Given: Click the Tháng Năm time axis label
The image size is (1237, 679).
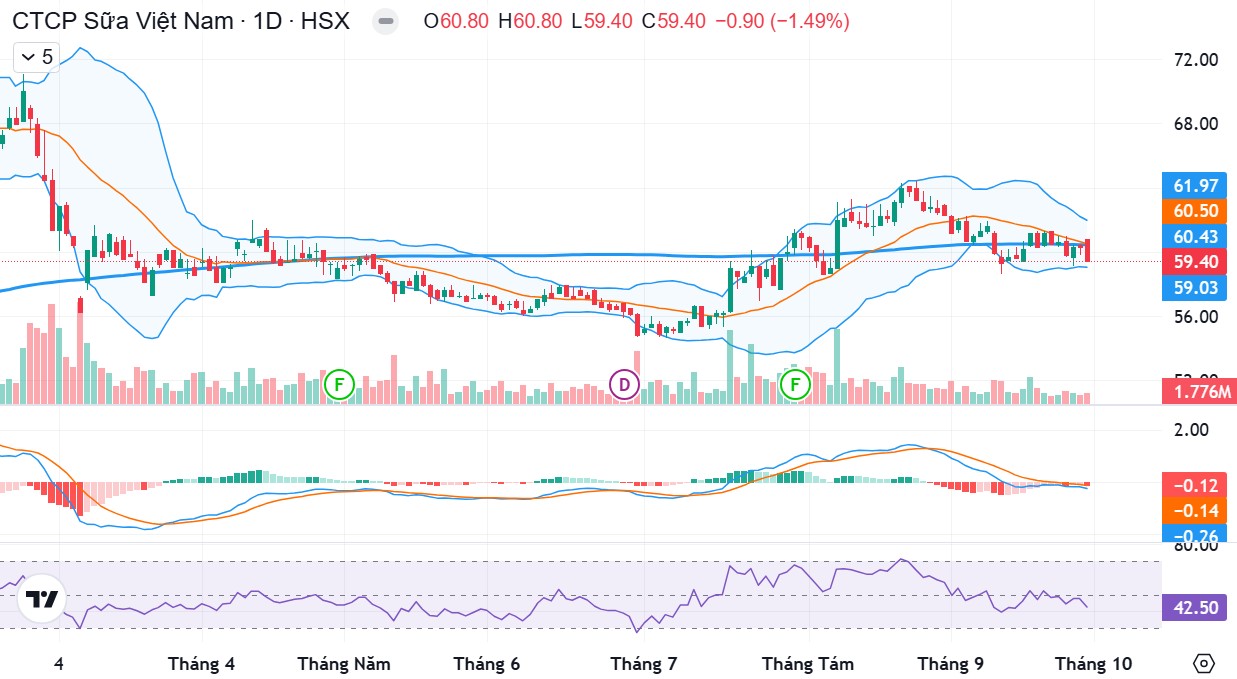Looking at the screenshot, I should pyautogui.click(x=344, y=664).
